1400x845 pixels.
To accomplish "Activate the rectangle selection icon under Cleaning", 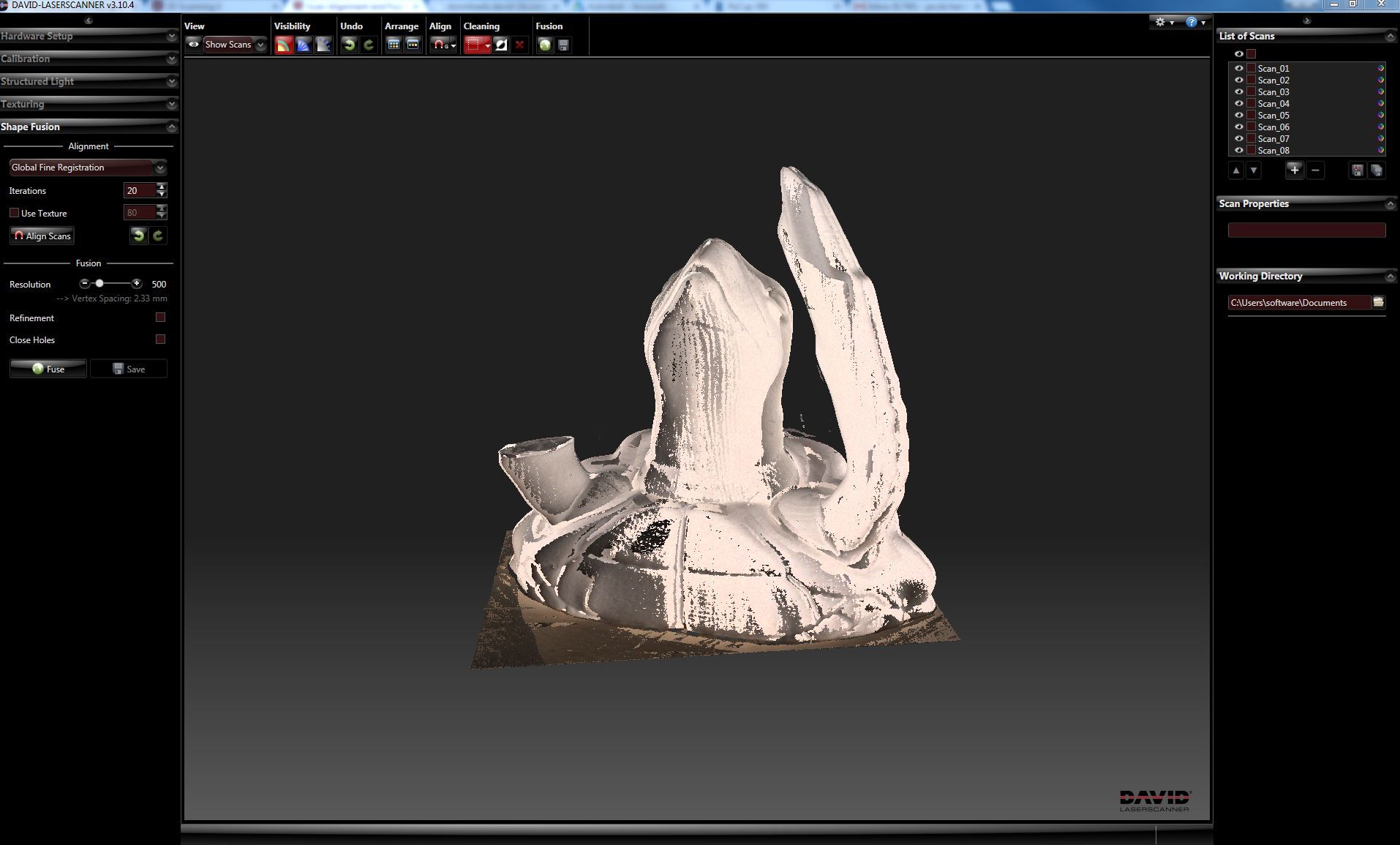I will [x=475, y=45].
